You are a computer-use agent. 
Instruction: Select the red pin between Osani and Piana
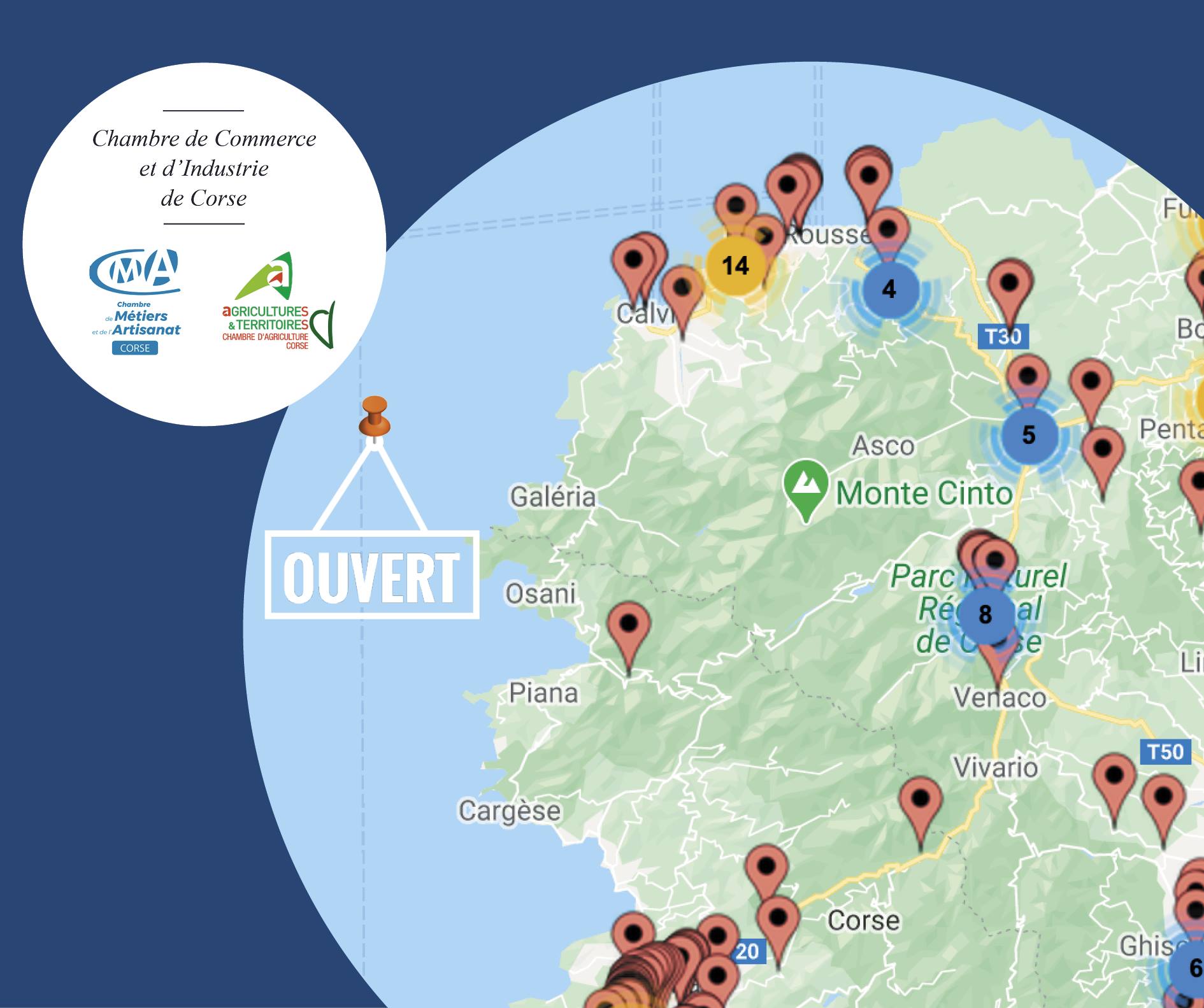(629, 639)
